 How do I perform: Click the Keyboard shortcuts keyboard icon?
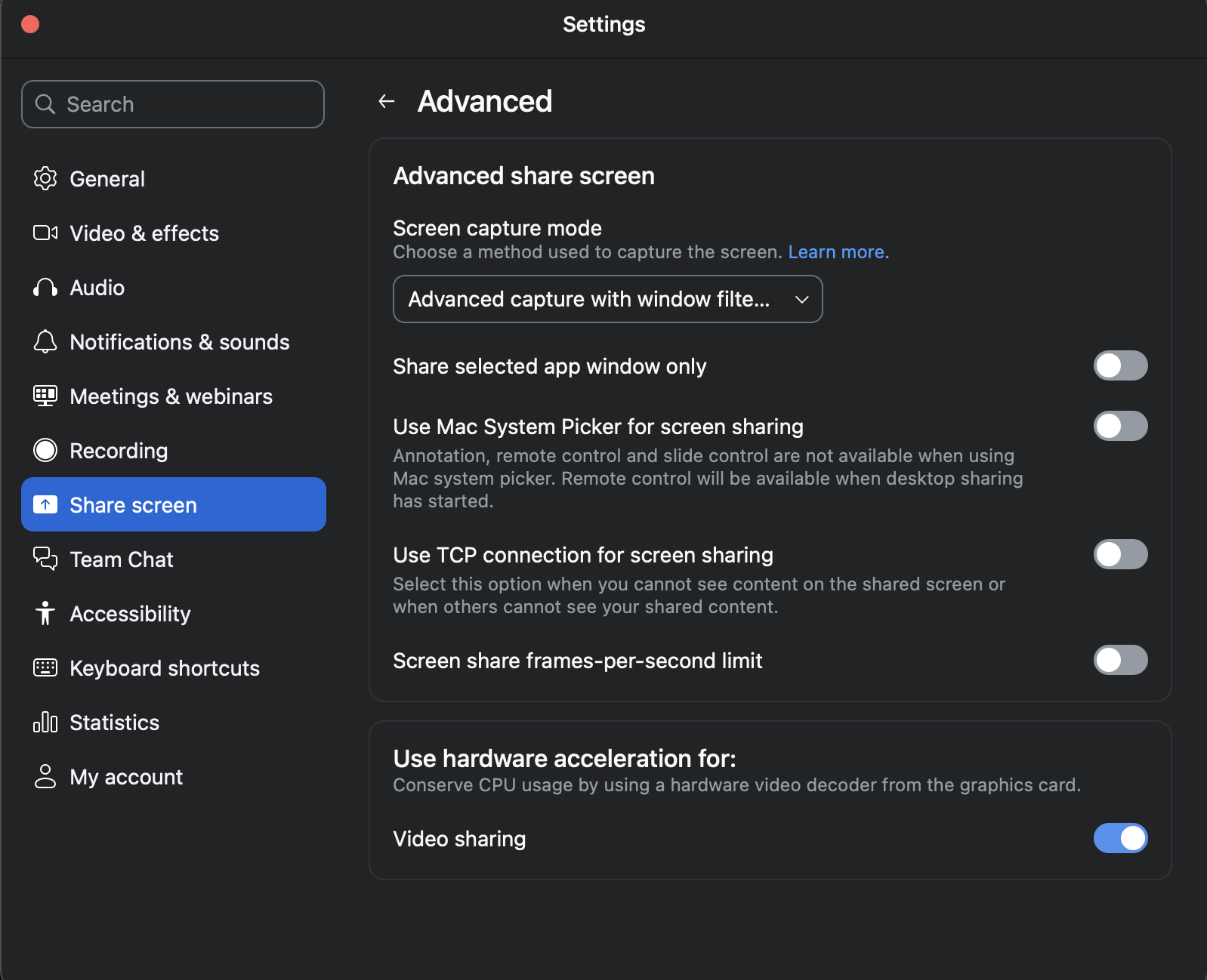click(45, 667)
